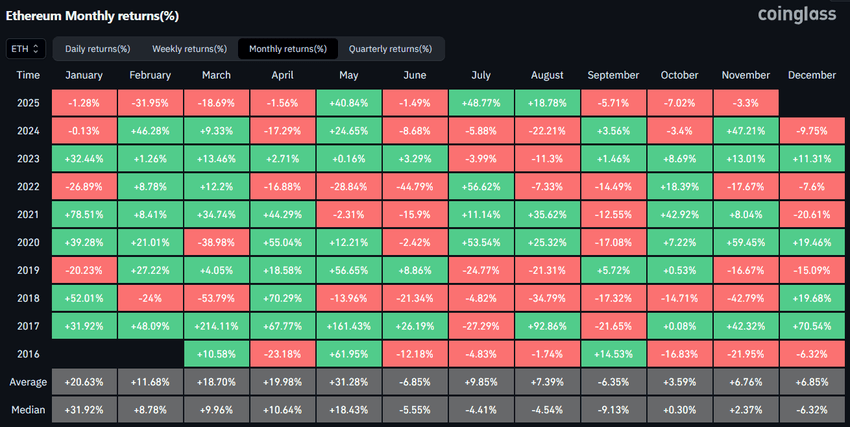850x427 pixels.
Task: Click the +214.11% March 2017 cell
Action: tap(216, 326)
